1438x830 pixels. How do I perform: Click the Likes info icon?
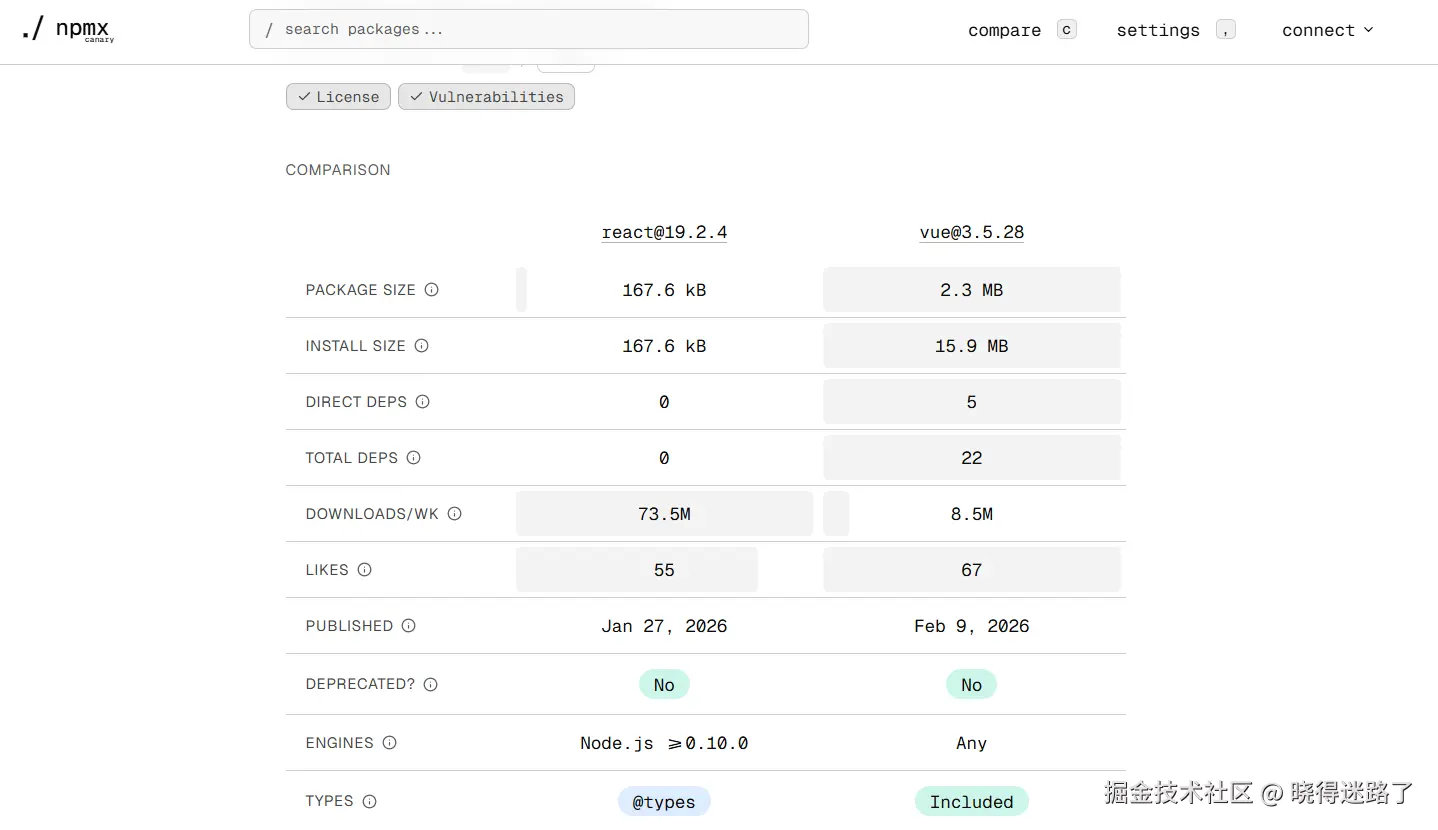pos(364,570)
